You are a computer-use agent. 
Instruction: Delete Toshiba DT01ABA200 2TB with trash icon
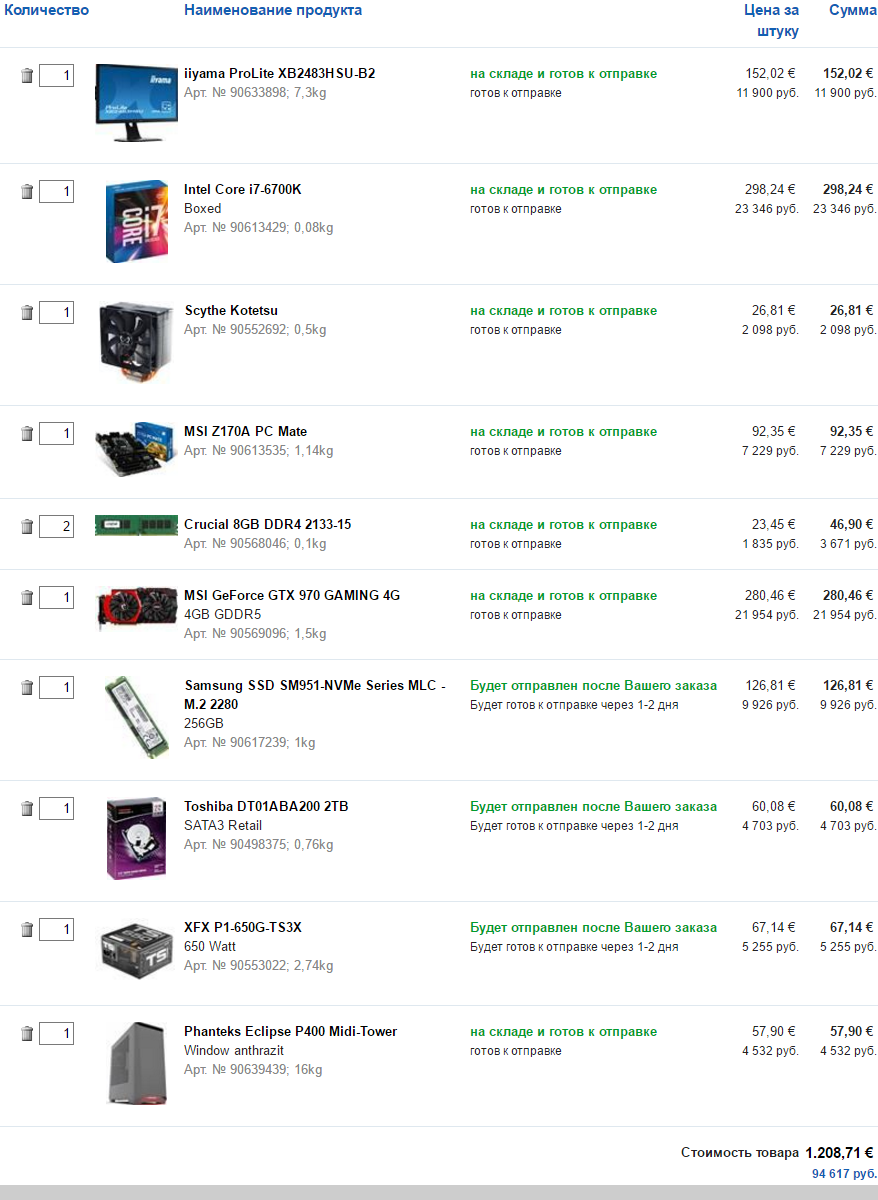(27, 808)
